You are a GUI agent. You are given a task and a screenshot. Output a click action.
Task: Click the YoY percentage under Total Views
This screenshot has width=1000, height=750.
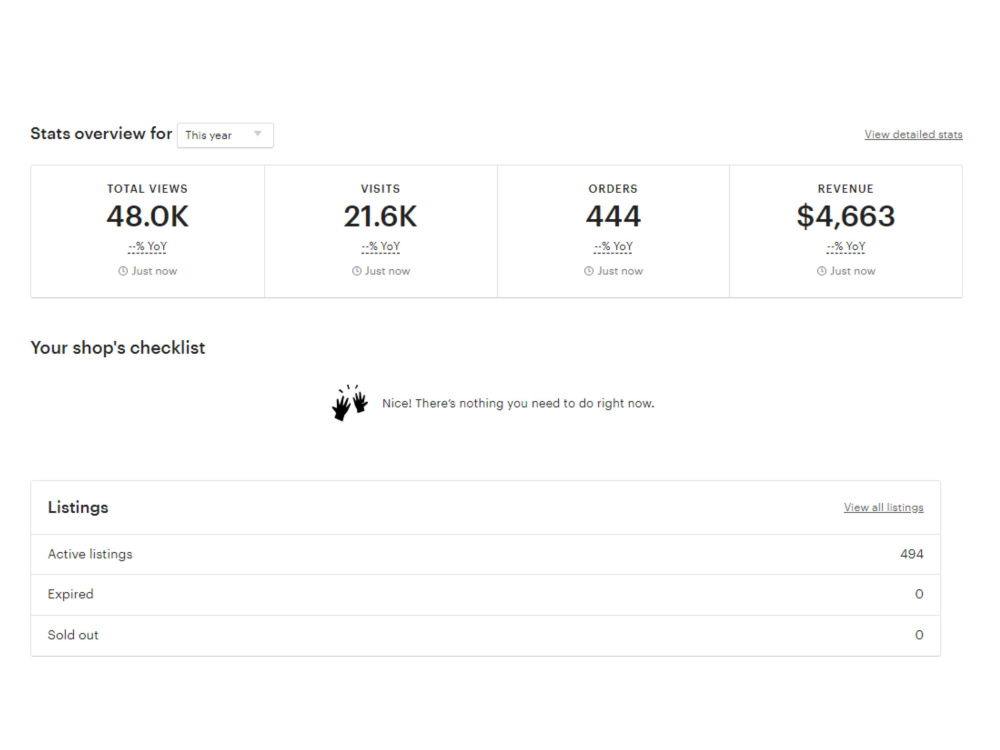pyautogui.click(x=147, y=247)
